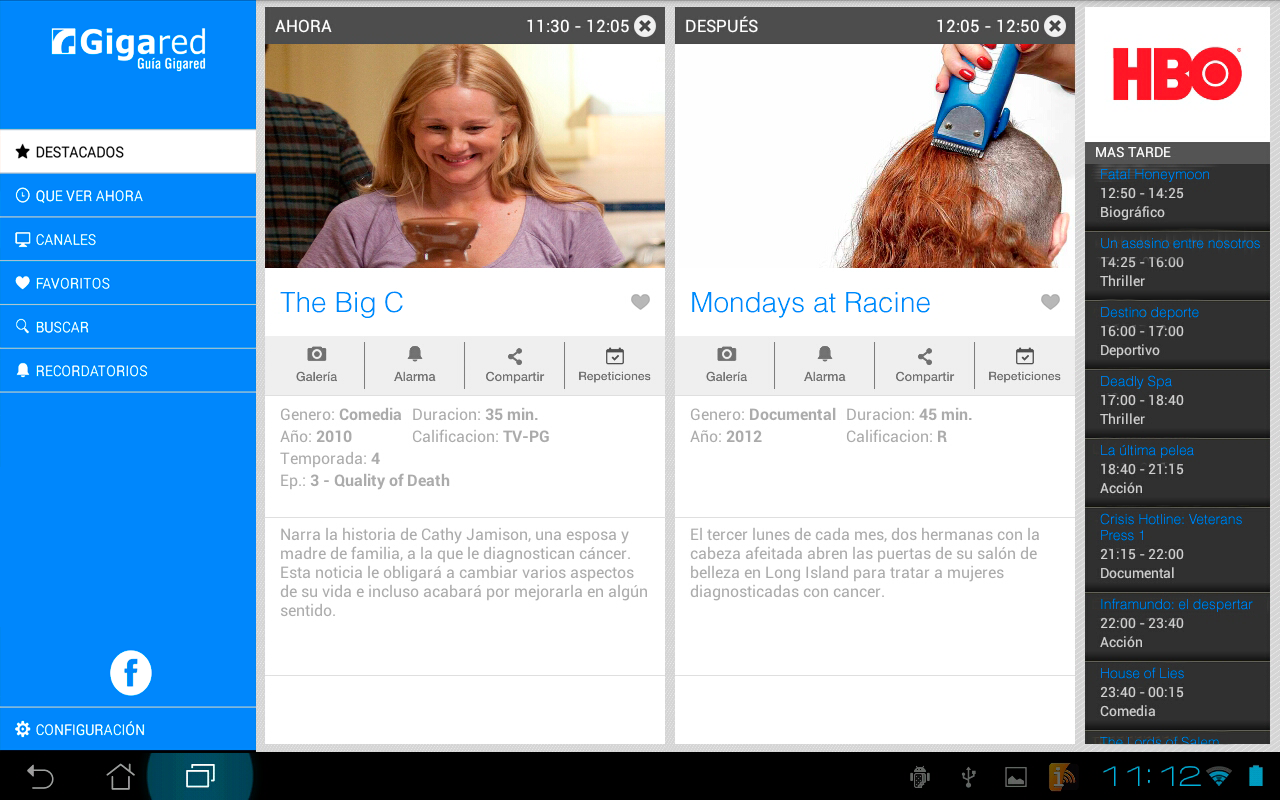Tap the orange feed notification icon
This screenshot has width=1280, height=800.
1063,777
